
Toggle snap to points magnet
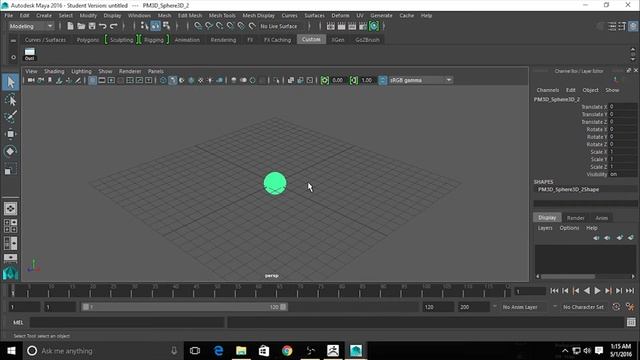tap(220, 26)
